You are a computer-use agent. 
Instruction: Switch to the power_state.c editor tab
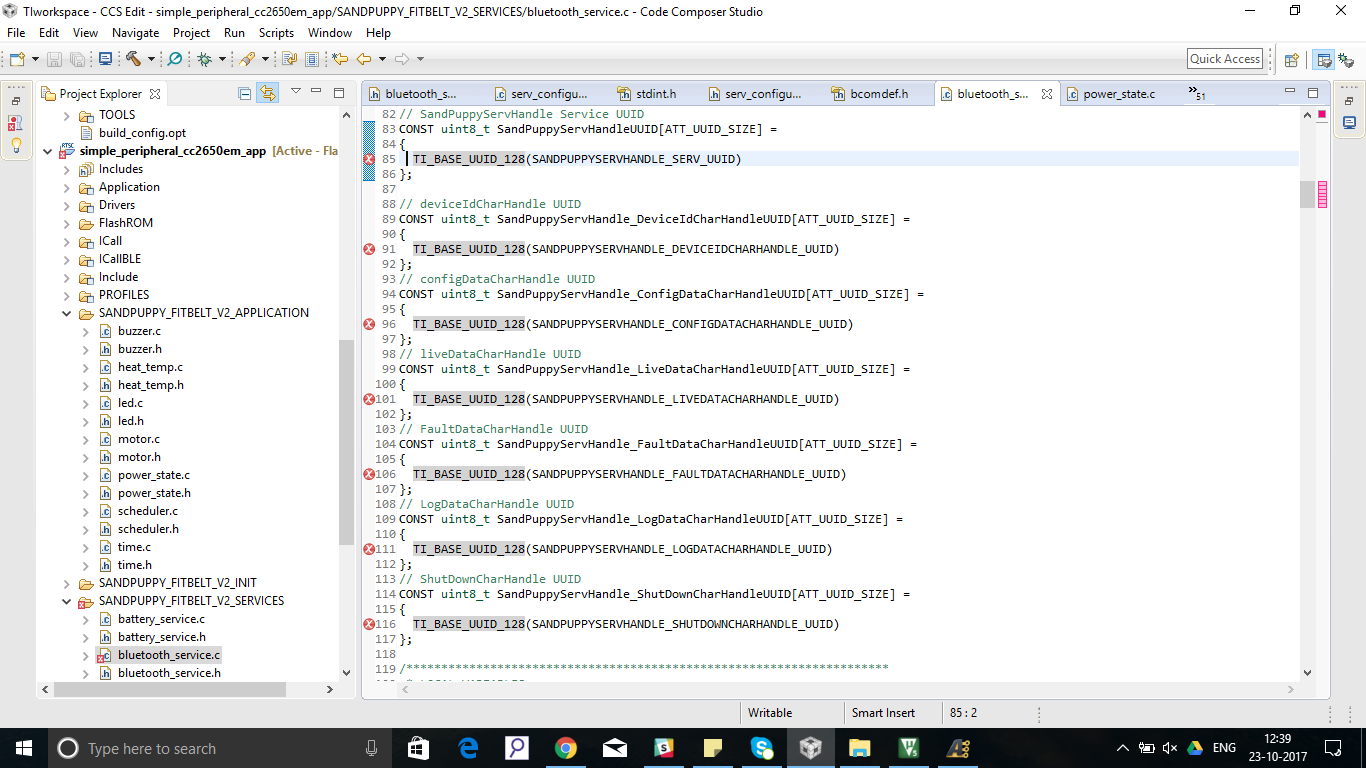click(x=1118, y=94)
